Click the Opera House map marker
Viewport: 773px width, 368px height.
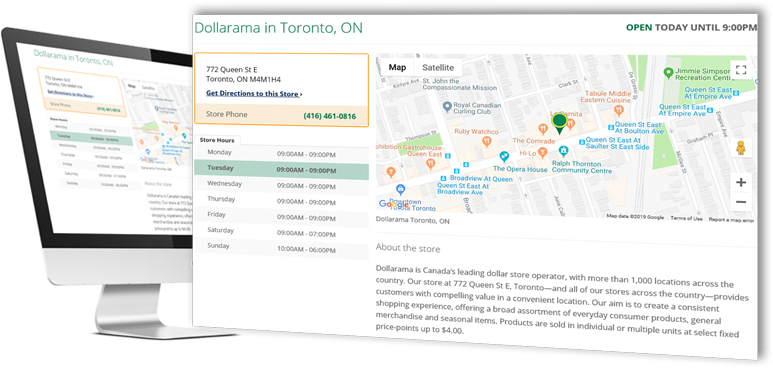(x=504, y=157)
